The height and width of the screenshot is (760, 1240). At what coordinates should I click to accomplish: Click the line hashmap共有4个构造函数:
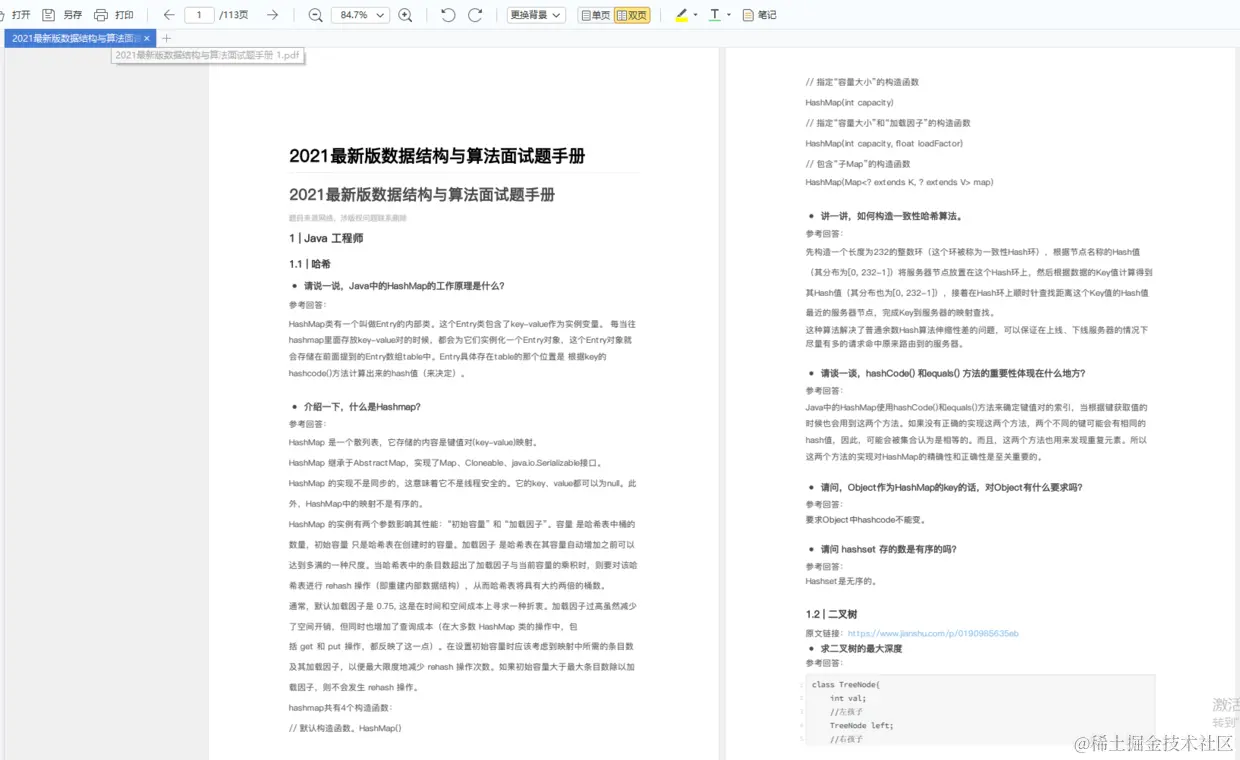pyautogui.click(x=340, y=708)
